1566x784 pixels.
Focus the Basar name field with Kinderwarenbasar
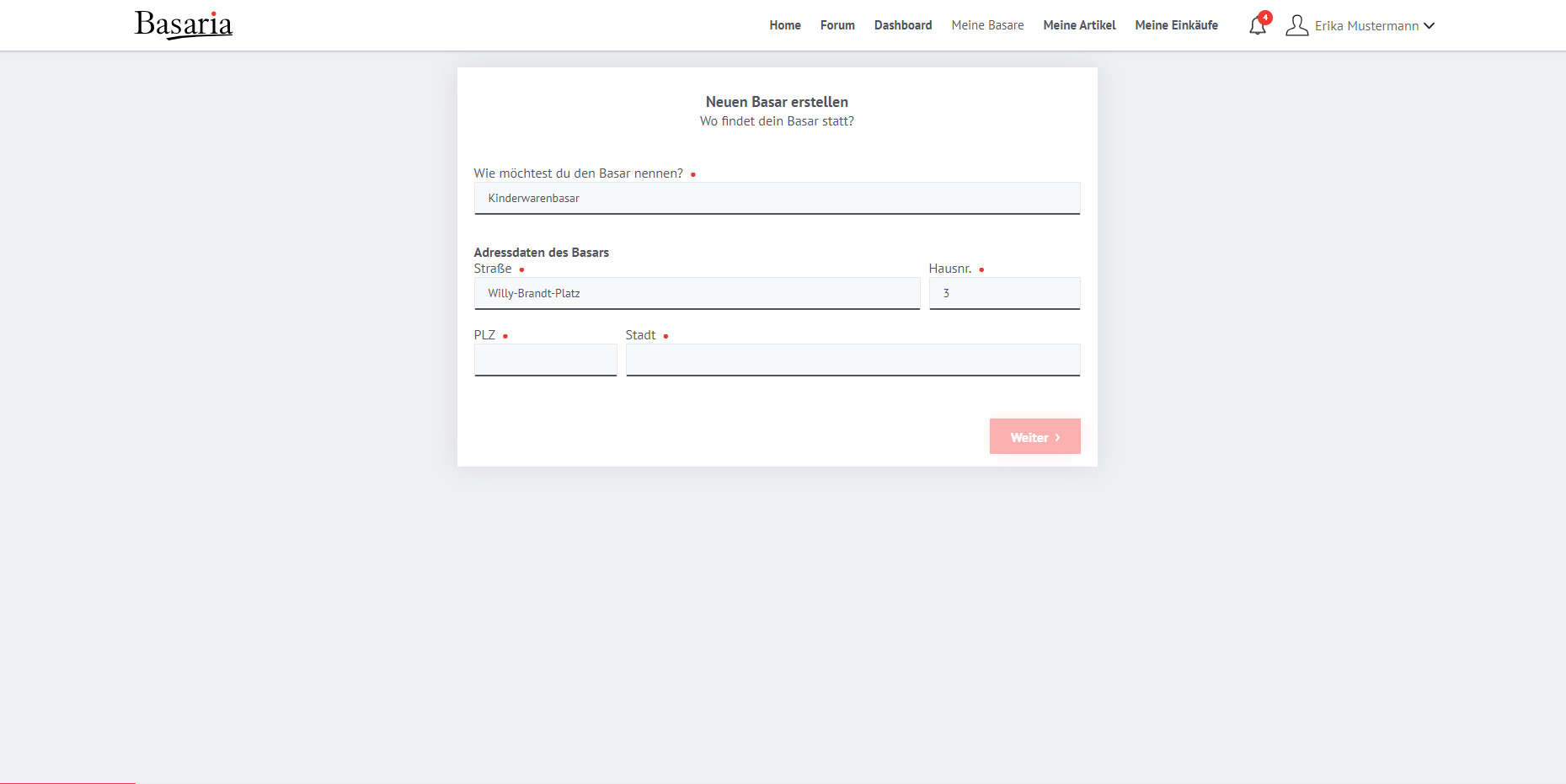click(x=777, y=199)
